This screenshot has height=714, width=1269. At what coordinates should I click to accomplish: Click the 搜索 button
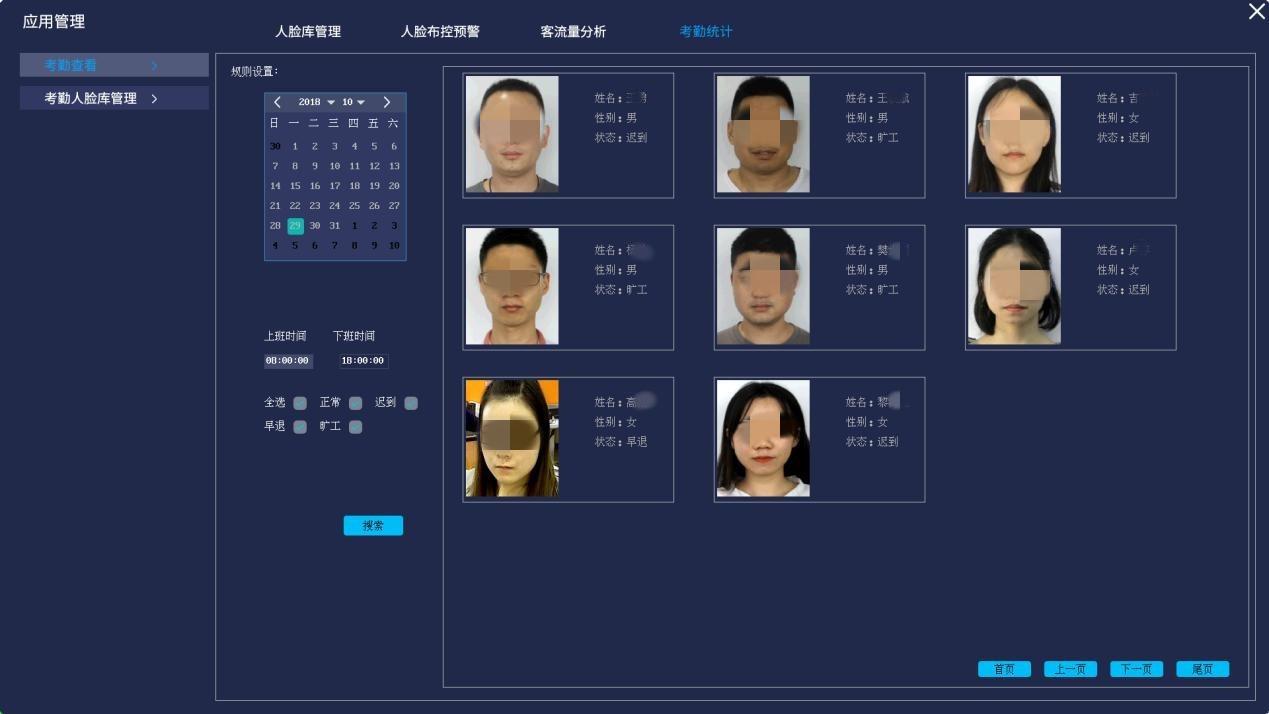[373, 526]
